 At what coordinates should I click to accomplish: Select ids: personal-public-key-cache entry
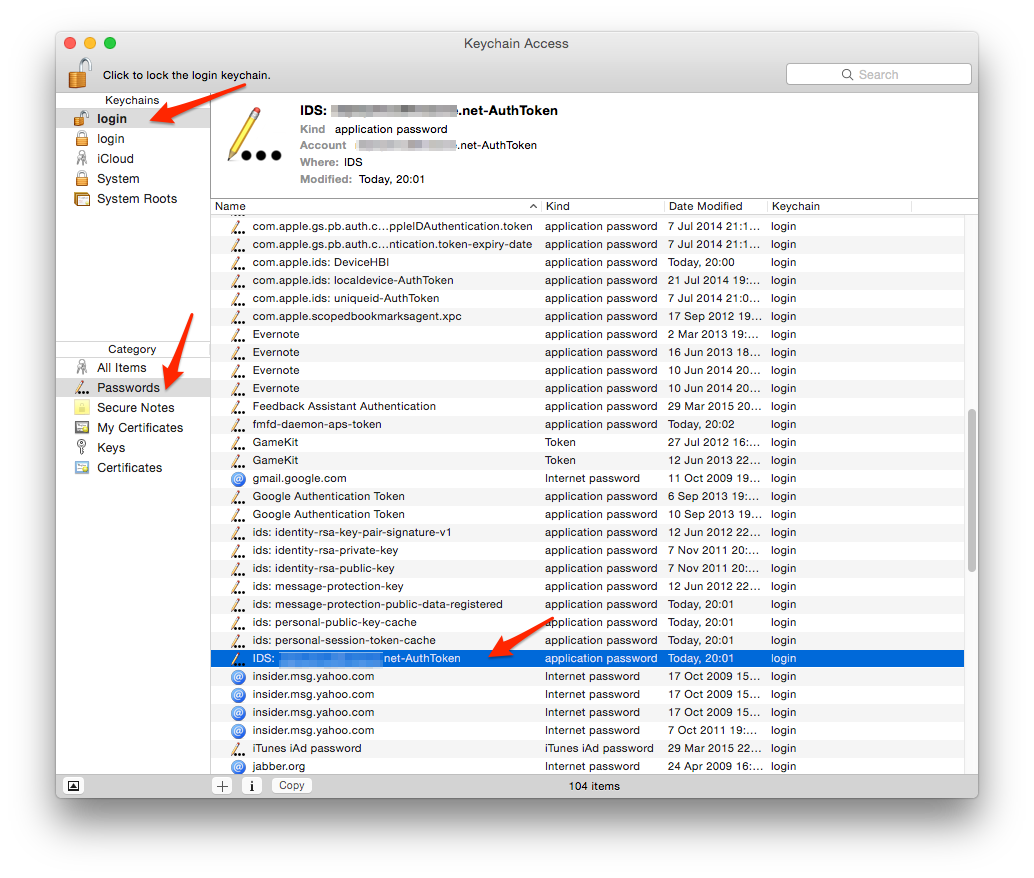587,622
